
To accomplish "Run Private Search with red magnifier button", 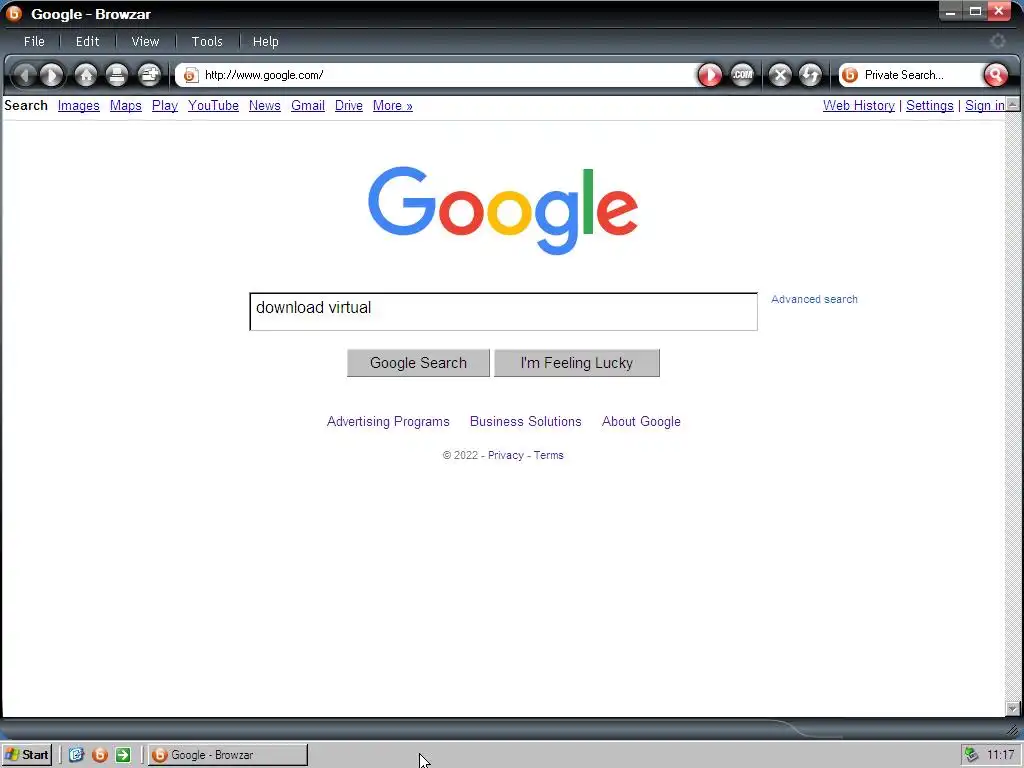I will [995, 75].
